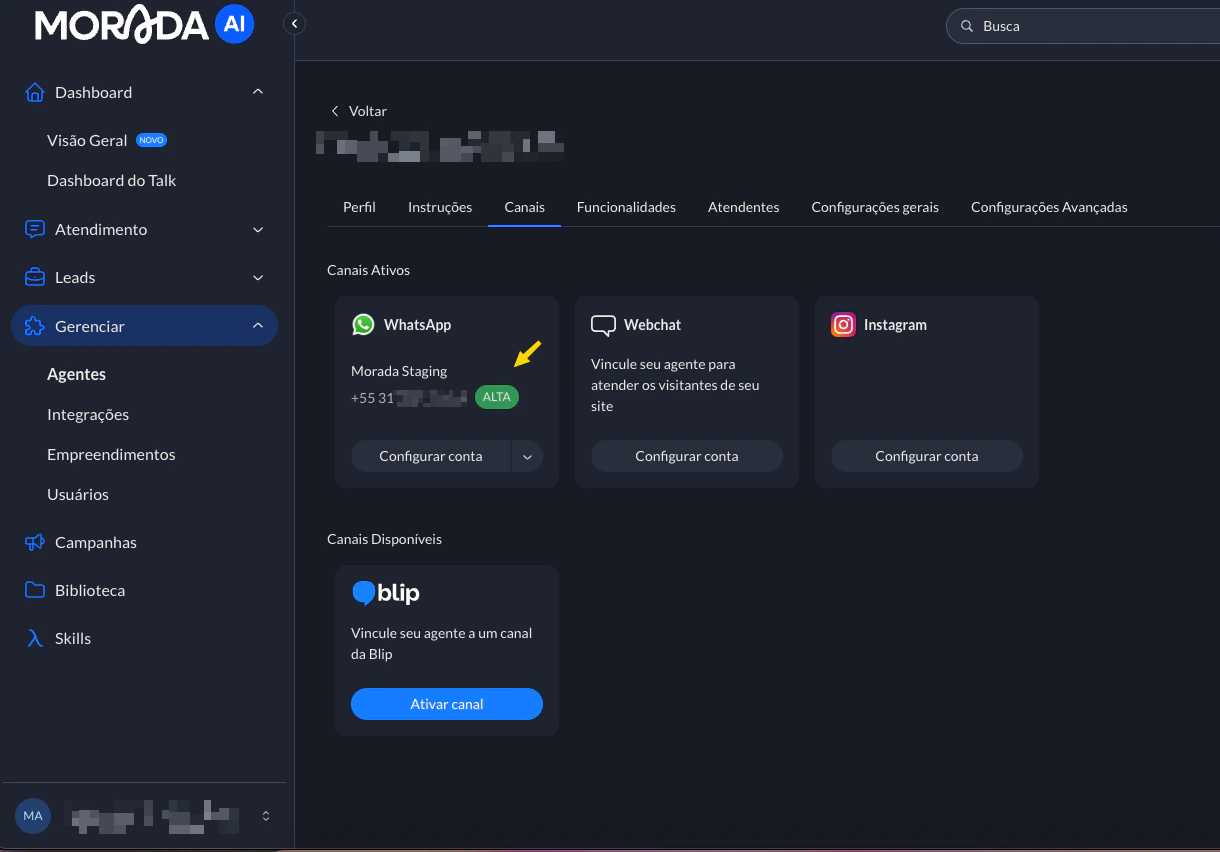Image resolution: width=1220 pixels, height=852 pixels.
Task: Click the Instagram logo icon
Action: pyautogui.click(x=844, y=325)
